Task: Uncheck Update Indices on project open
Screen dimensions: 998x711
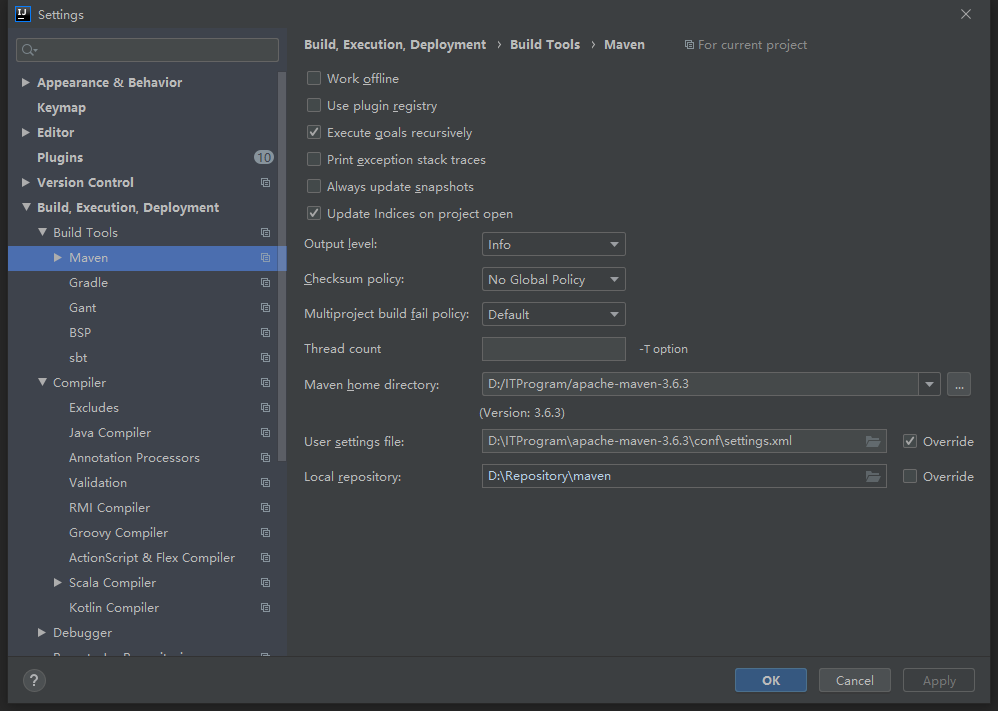Action: coord(314,213)
